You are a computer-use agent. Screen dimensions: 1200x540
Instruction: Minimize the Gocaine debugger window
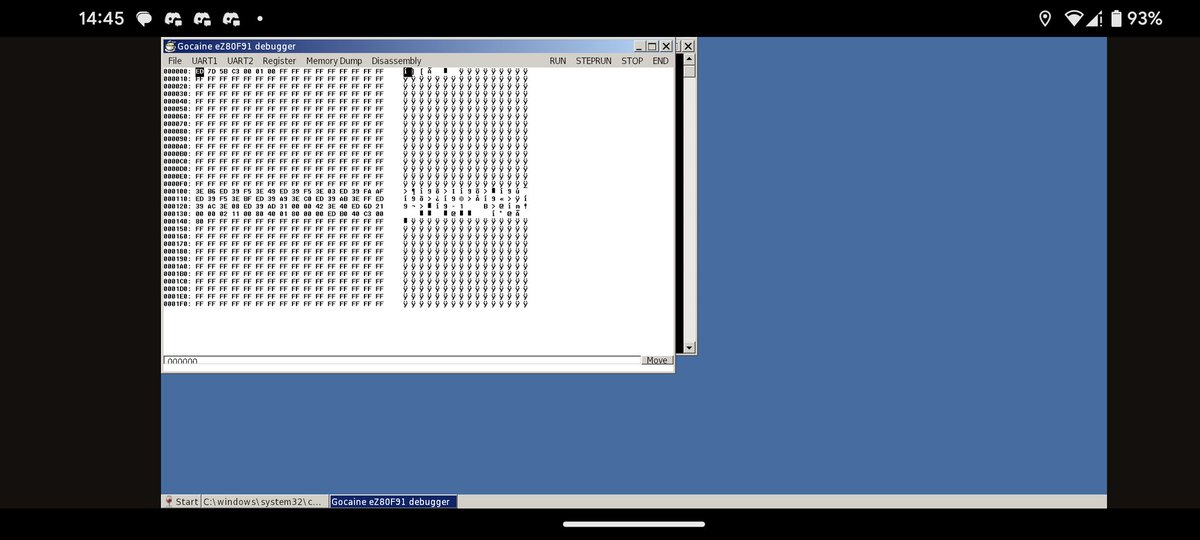tap(640, 46)
